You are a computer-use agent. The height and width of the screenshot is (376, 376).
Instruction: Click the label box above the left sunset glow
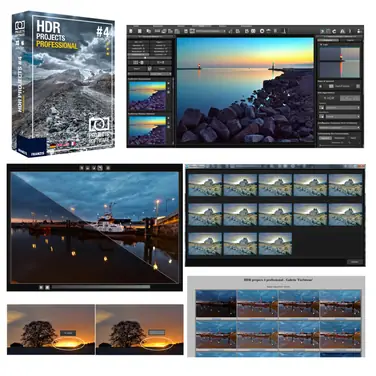click(69, 333)
